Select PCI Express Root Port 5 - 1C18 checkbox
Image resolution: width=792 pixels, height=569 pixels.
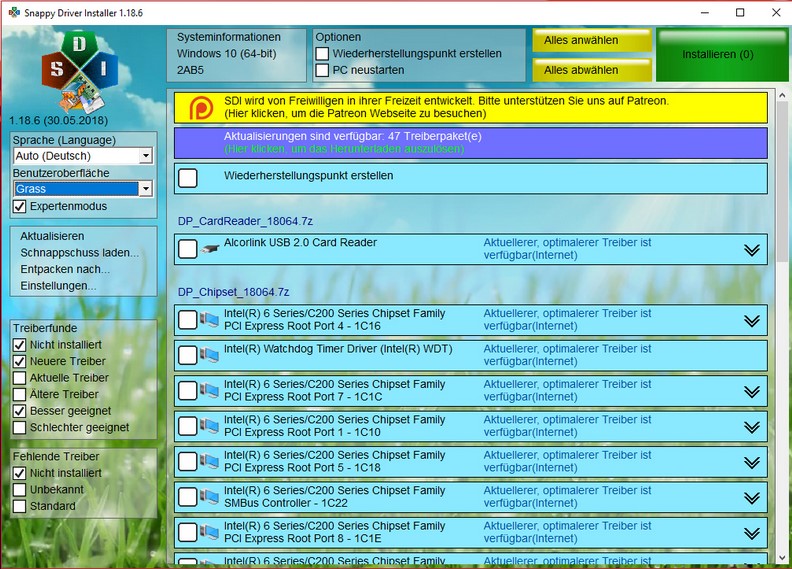(x=187, y=461)
